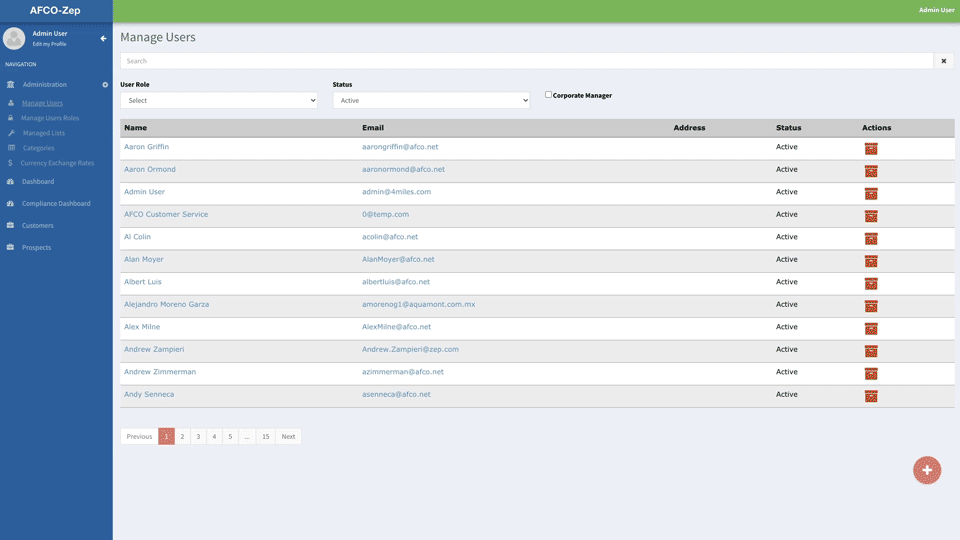Screen dimensions: 960x540
Task: Click the Admin User avatar picture
Action: tap(14, 39)
